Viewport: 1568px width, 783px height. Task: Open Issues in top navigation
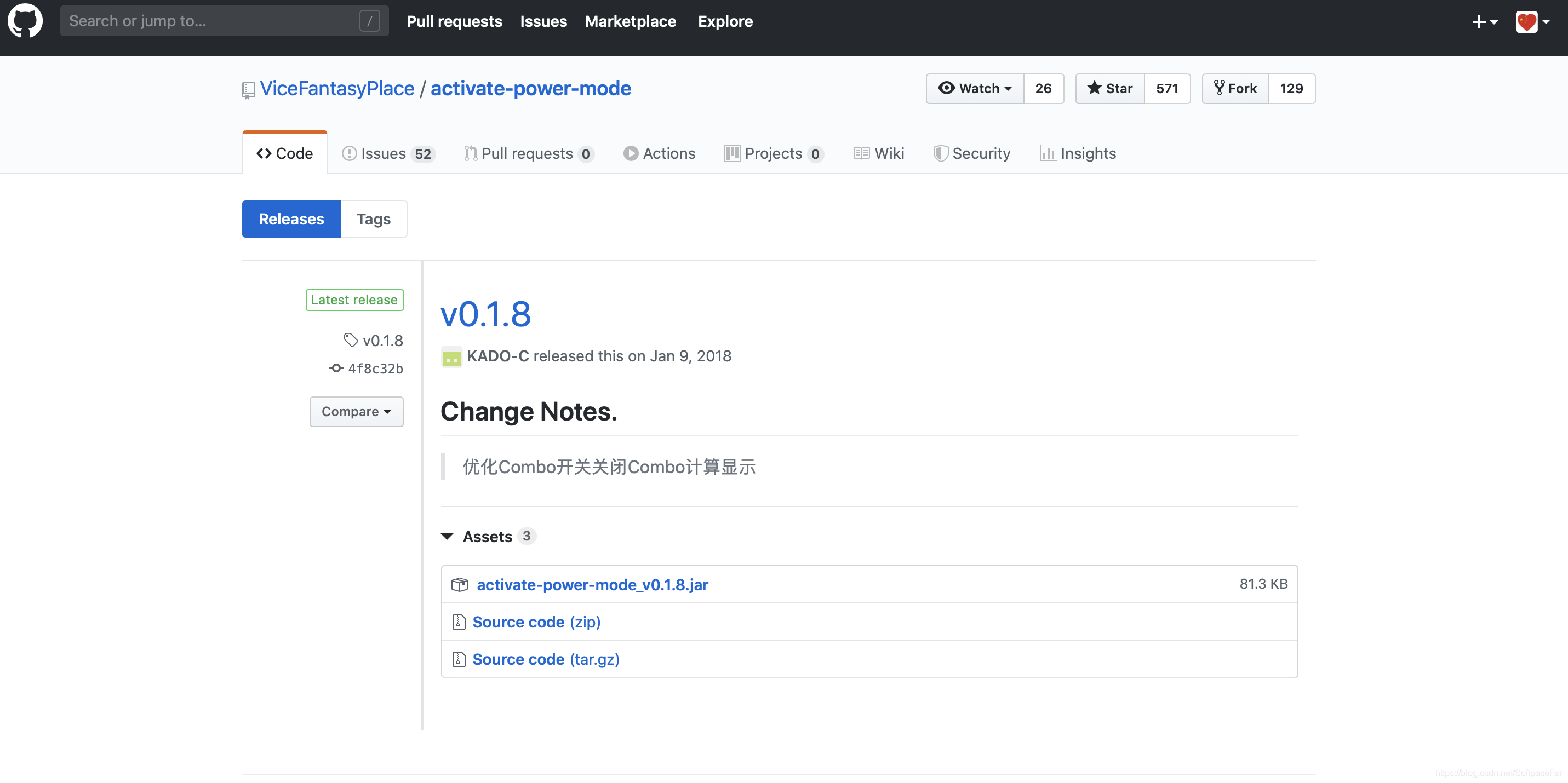coord(543,21)
